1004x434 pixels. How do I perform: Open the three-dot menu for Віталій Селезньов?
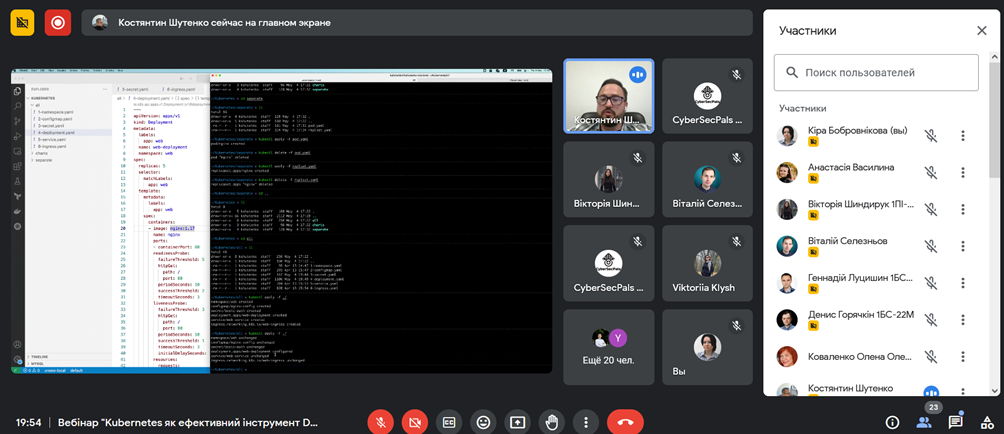pyautogui.click(x=963, y=246)
